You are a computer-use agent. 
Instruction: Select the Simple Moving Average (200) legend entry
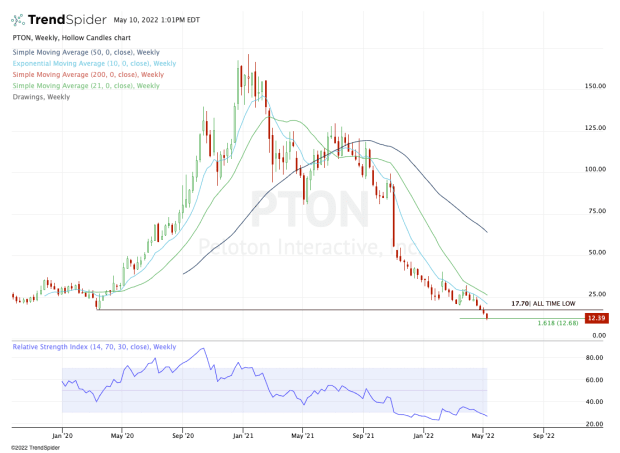pyautogui.click(x=88, y=74)
